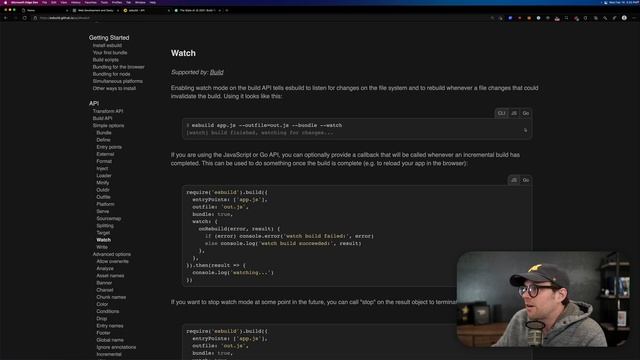Select JS tab on onRebuild code example
The width and height of the screenshot is (640, 360).
point(514,180)
